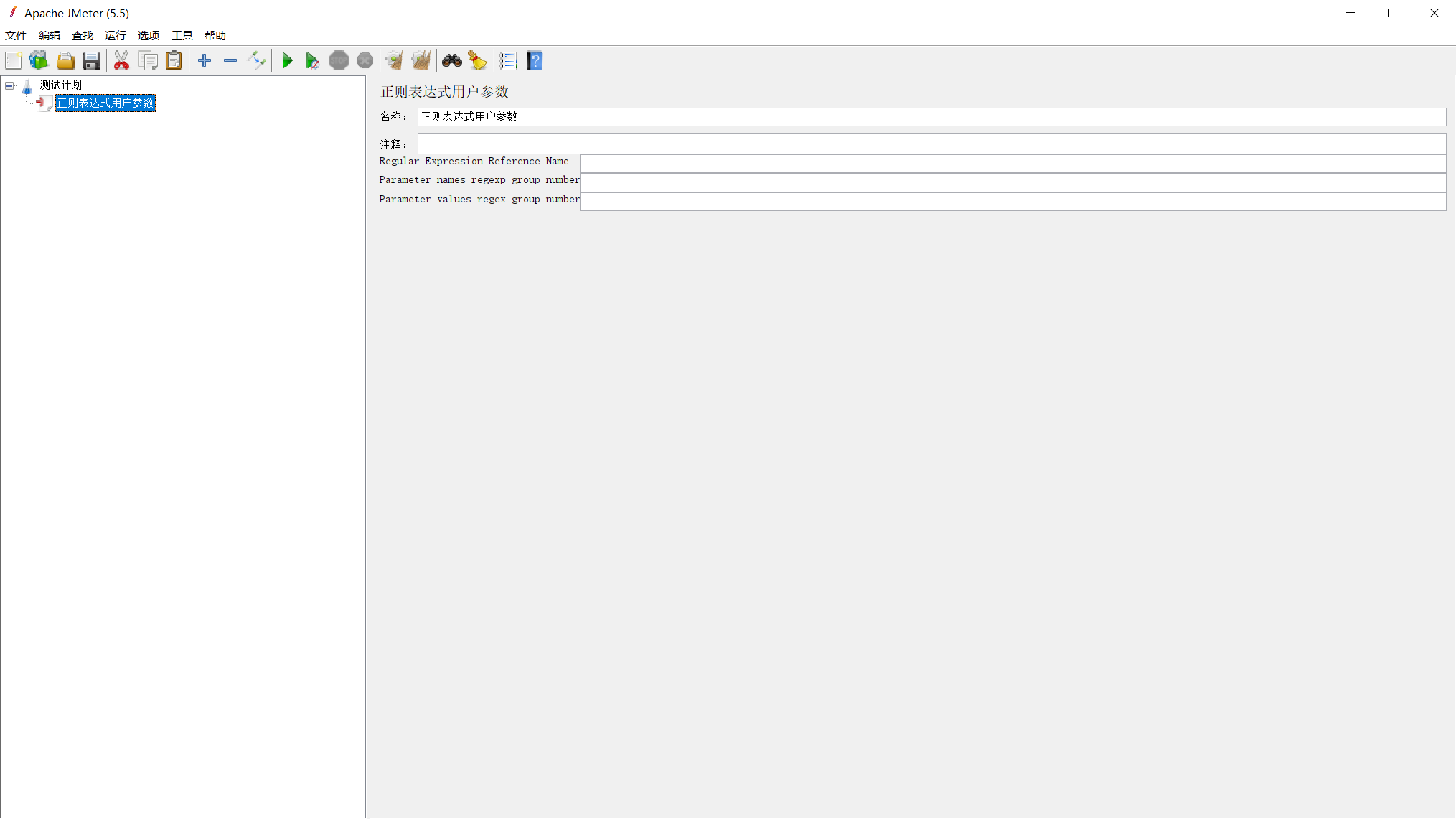Screen dimensions: 1456x819
Task: Click the 正则表达式用户参数 panel heading
Action: pyautogui.click(x=445, y=92)
